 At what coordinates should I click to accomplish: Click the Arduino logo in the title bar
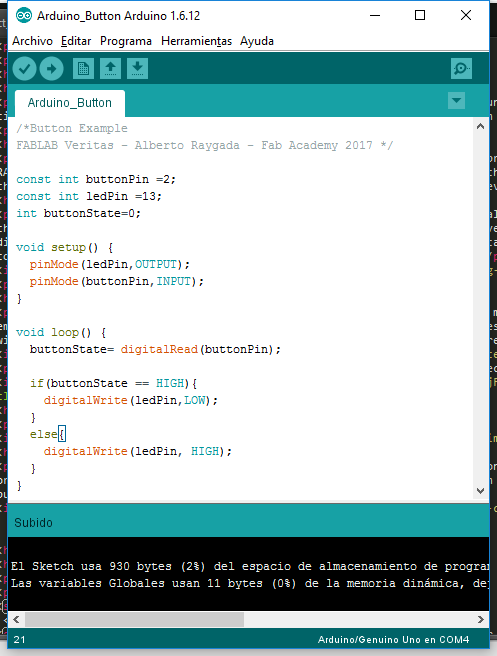click(24, 15)
